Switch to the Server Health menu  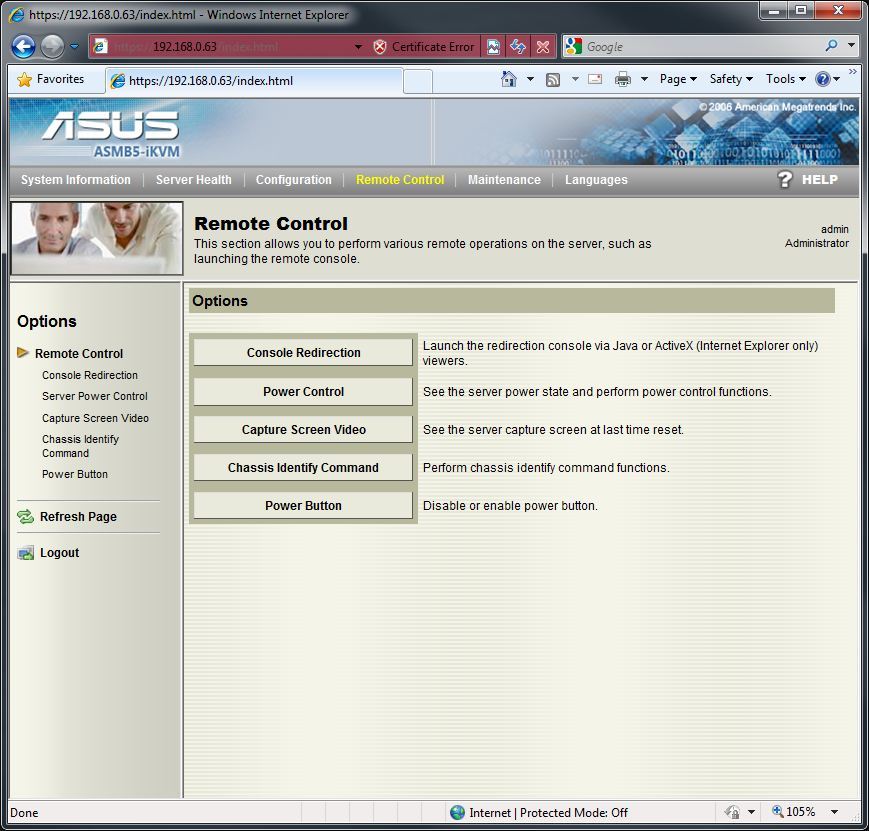click(x=193, y=180)
